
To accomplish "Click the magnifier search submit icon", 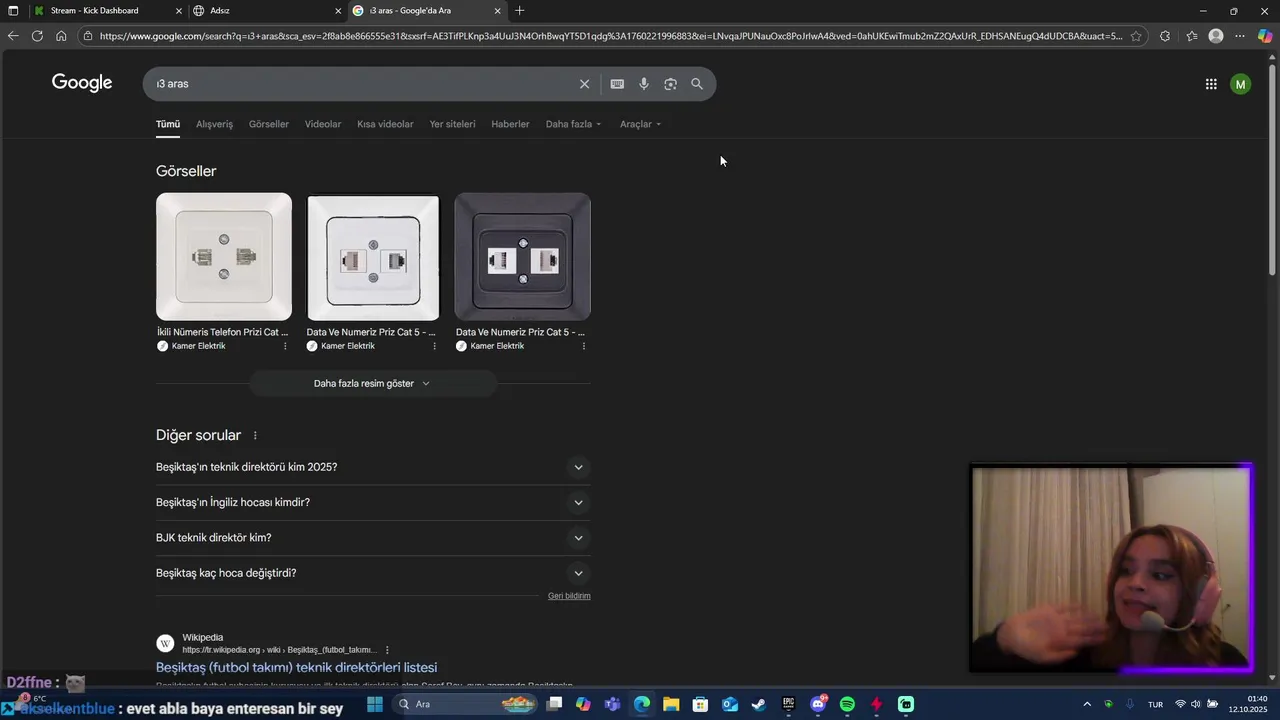I will [697, 84].
